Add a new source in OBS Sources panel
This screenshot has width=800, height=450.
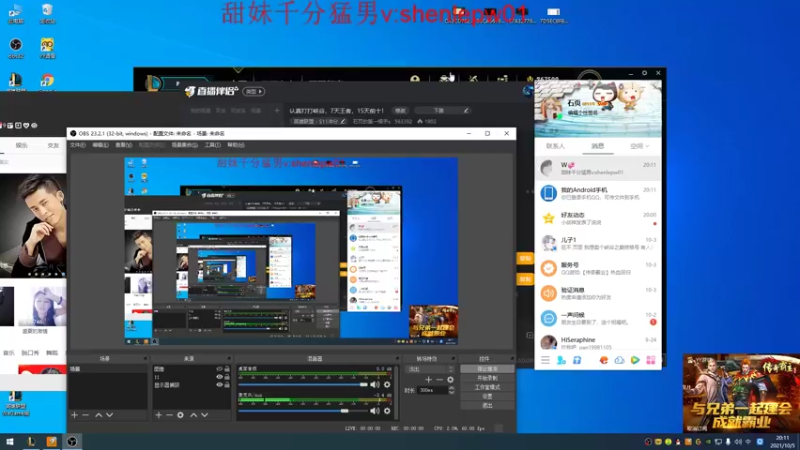159,415
